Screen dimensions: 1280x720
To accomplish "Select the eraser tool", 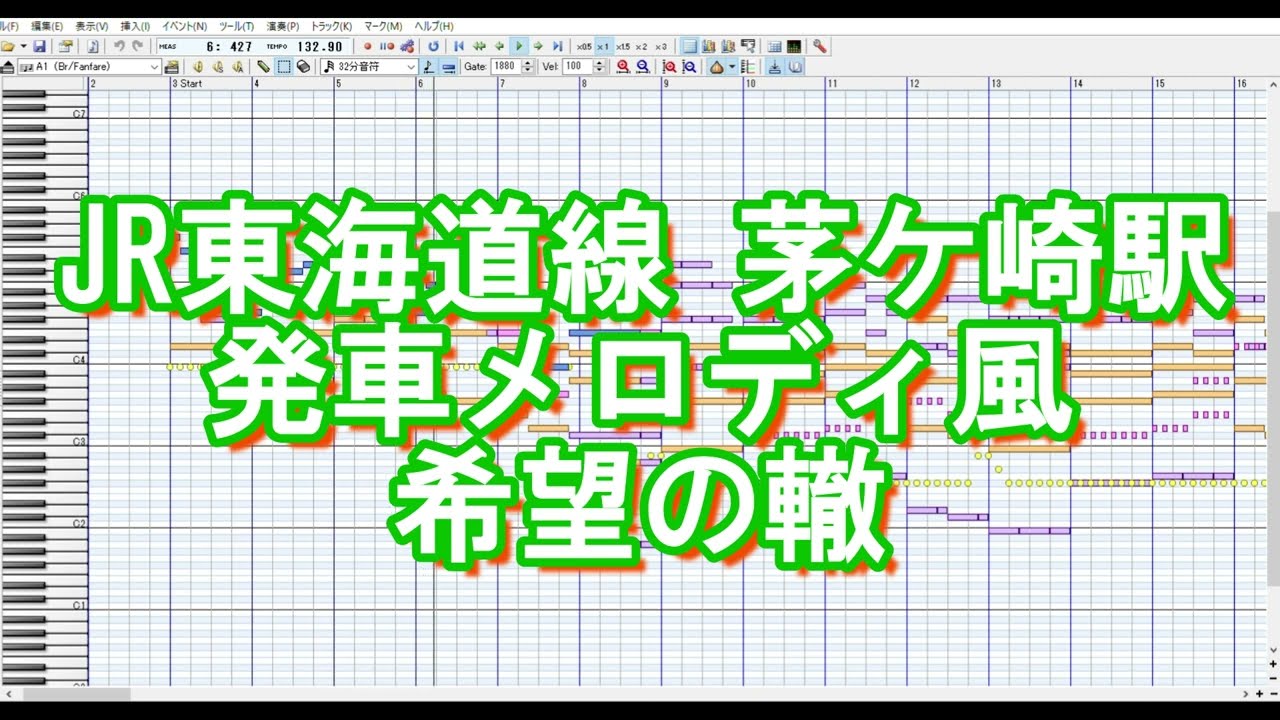I will [x=303, y=67].
